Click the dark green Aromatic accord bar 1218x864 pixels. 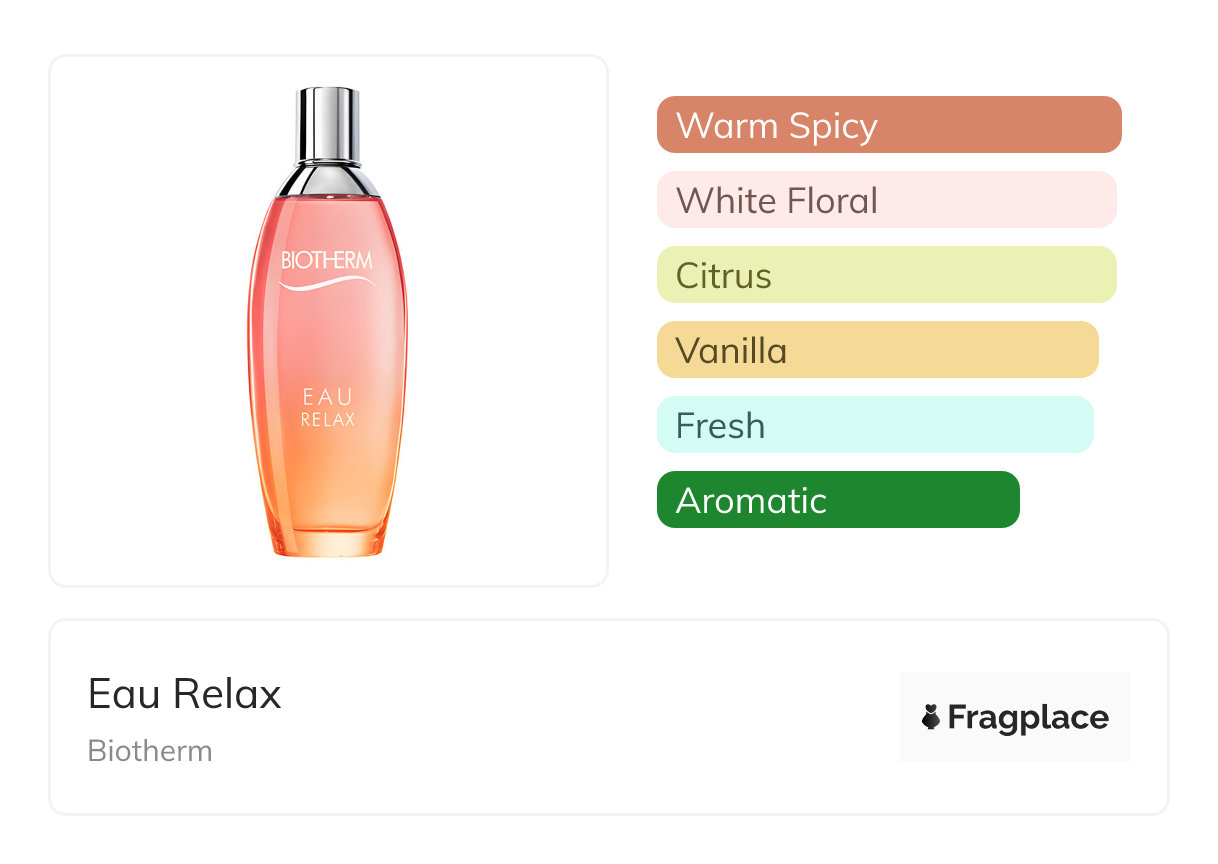pos(838,500)
